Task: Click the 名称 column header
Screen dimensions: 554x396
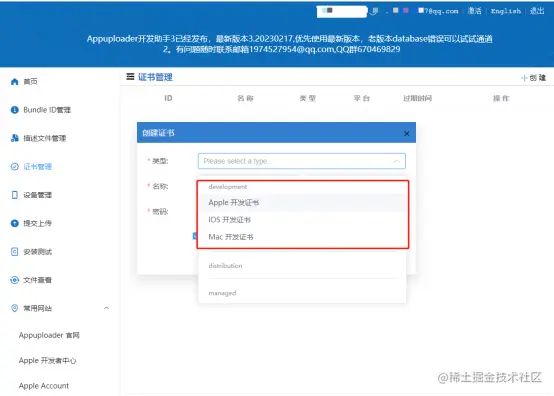Action: click(245, 98)
